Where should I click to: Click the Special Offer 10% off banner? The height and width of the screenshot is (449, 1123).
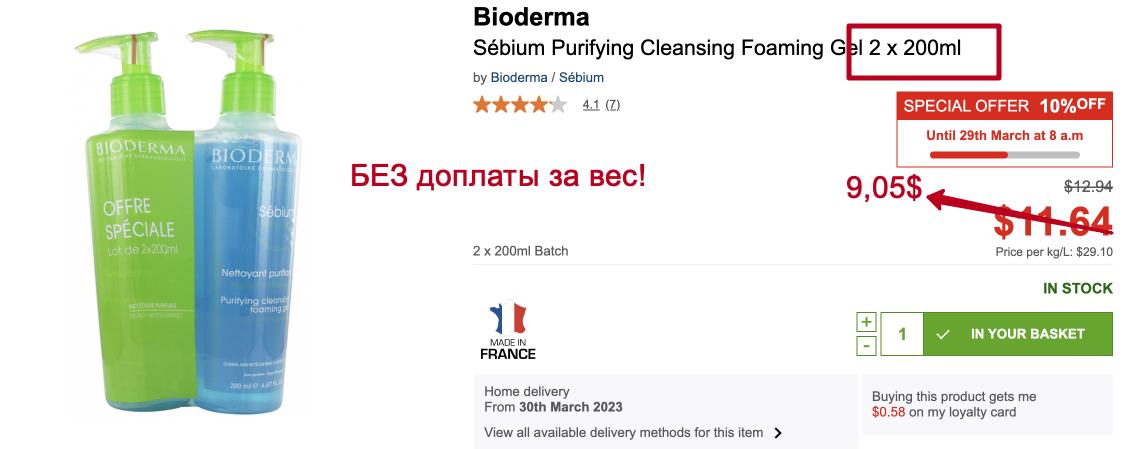tap(1004, 106)
